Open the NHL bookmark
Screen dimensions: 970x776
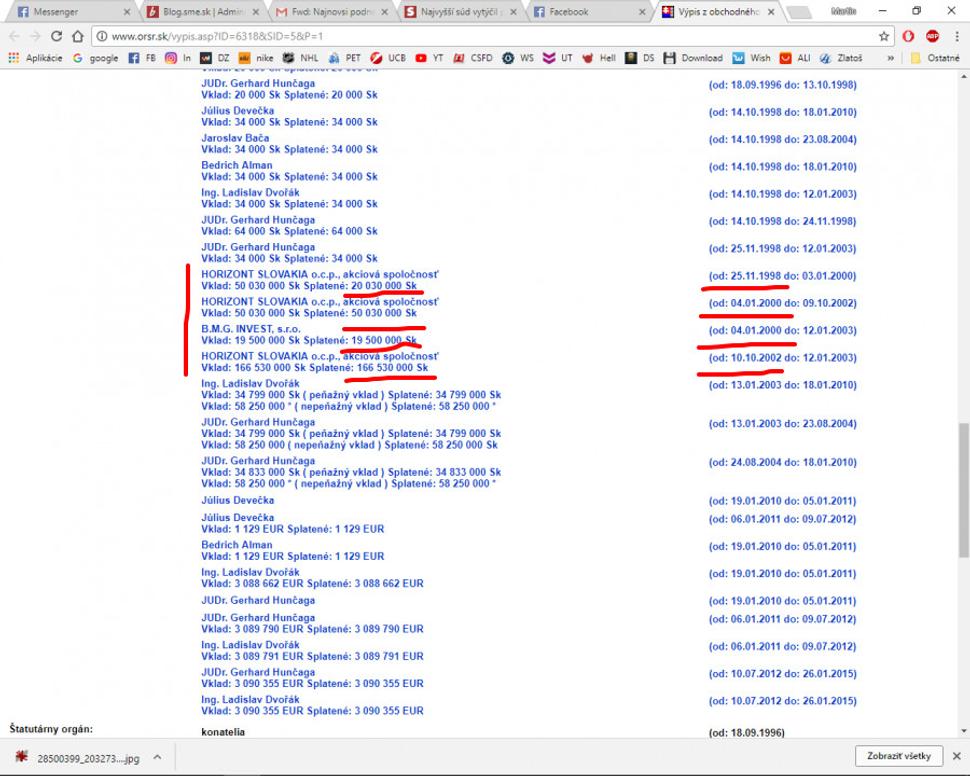coord(301,58)
